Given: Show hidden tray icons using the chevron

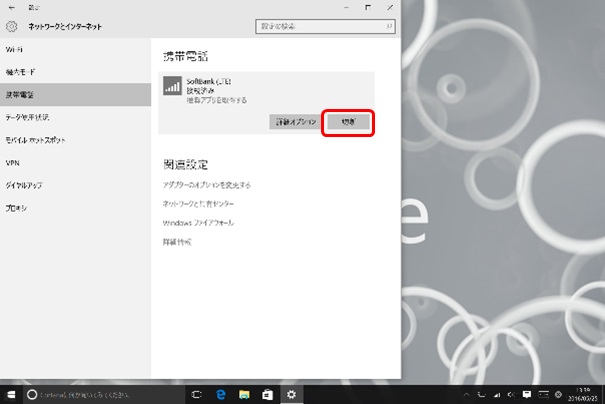Looking at the screenshot, I should pos(466,394).
